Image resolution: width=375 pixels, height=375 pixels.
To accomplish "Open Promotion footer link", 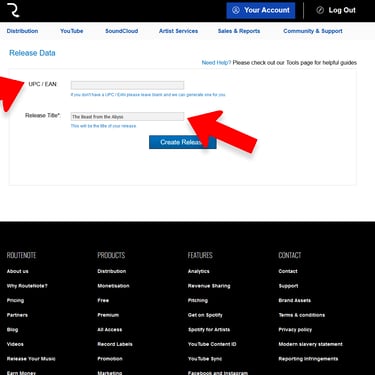I will coord(110,359).
